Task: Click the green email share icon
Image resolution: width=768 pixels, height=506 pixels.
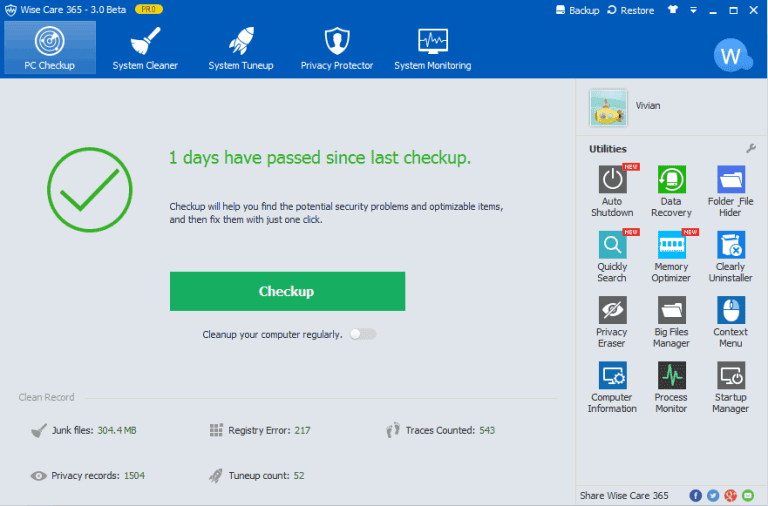Action: click(x=748, y=495)
